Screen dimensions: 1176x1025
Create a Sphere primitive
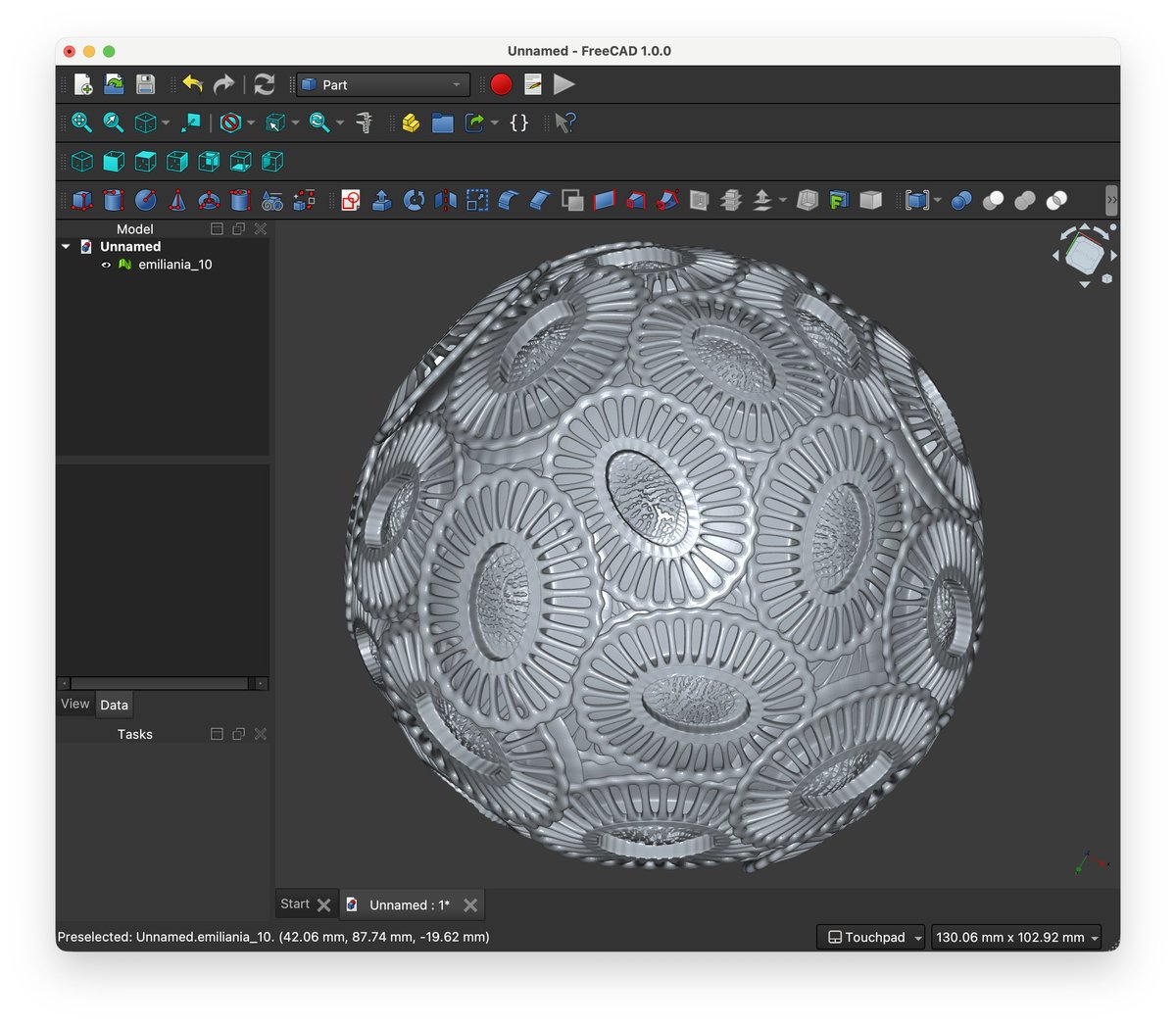(146, 200)
